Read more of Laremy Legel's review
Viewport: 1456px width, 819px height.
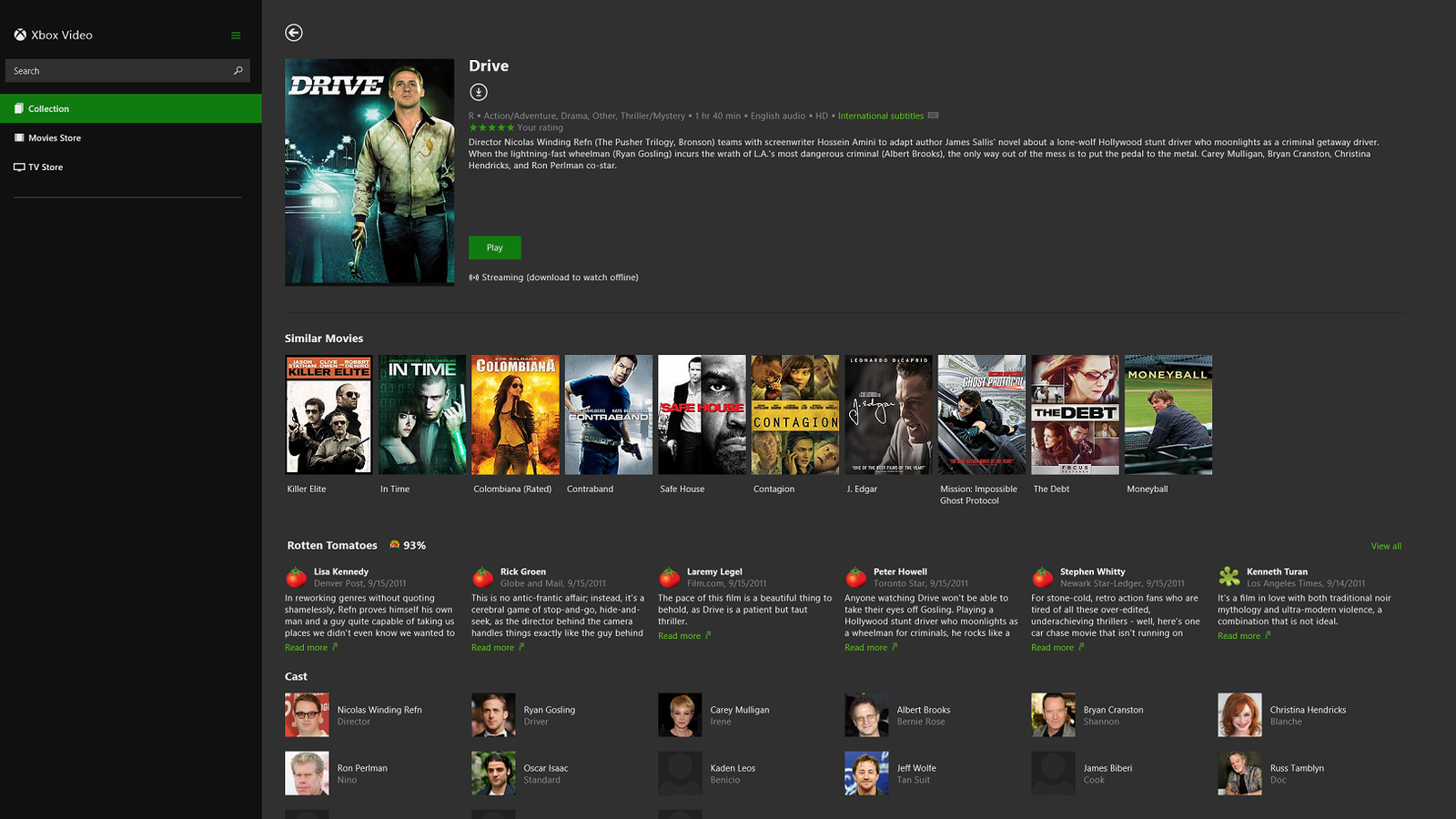click(684, 635)
